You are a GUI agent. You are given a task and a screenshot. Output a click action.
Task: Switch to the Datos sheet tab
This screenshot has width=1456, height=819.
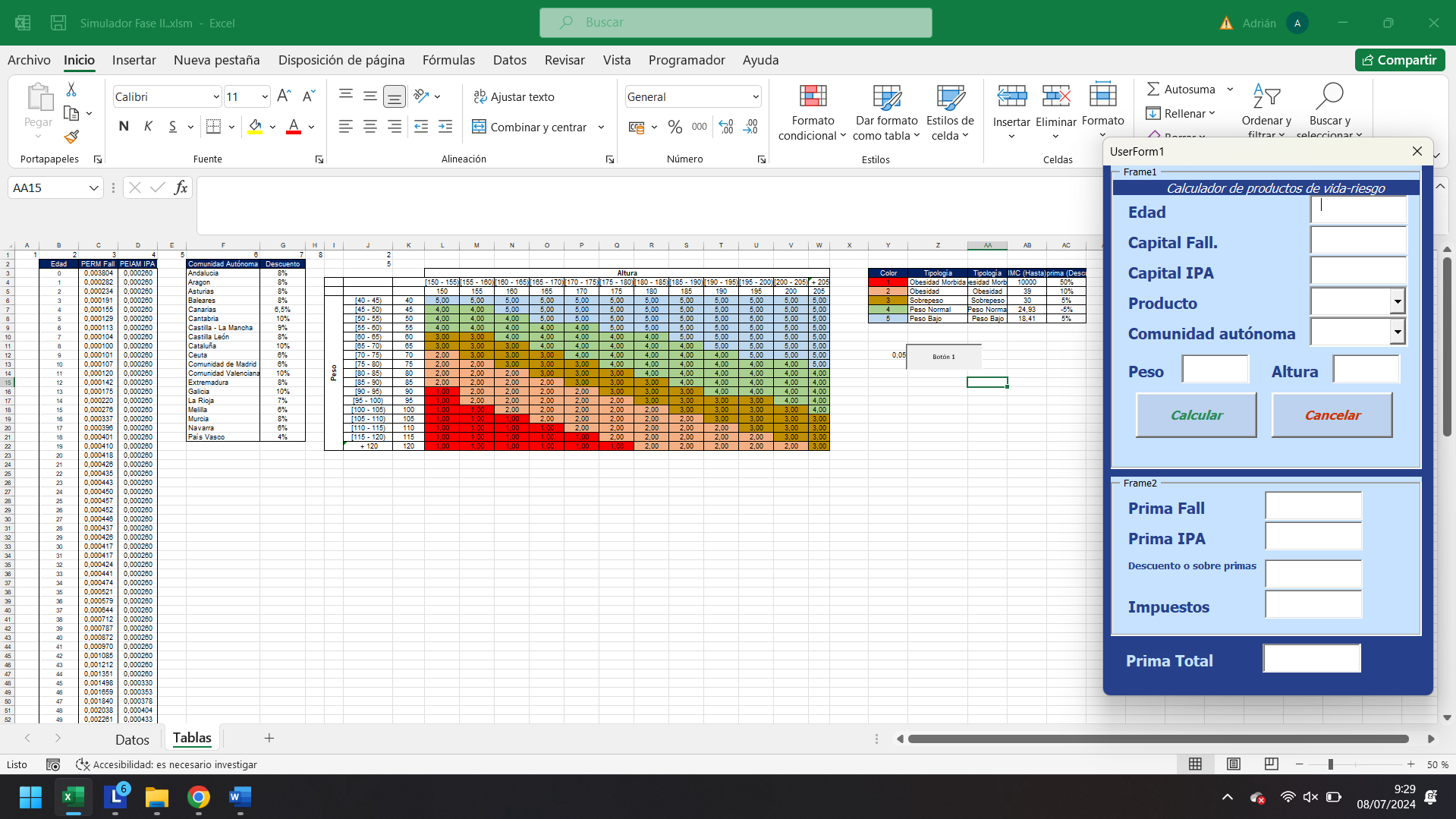tap(132, 739)
